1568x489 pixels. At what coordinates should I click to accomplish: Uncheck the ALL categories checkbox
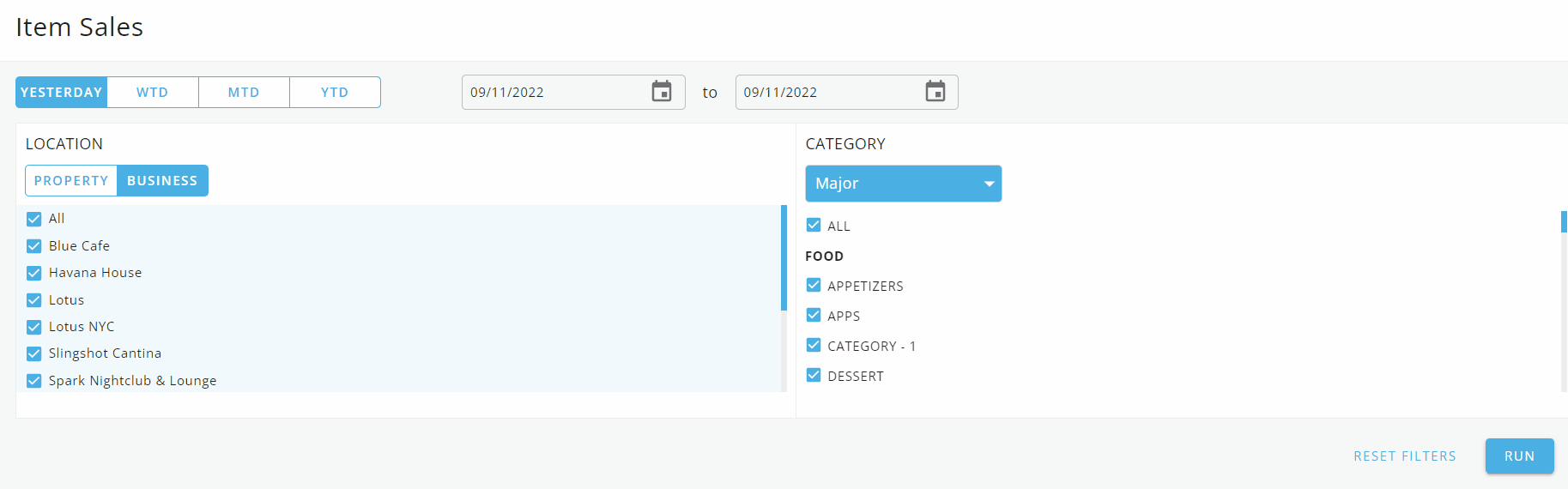814,226
